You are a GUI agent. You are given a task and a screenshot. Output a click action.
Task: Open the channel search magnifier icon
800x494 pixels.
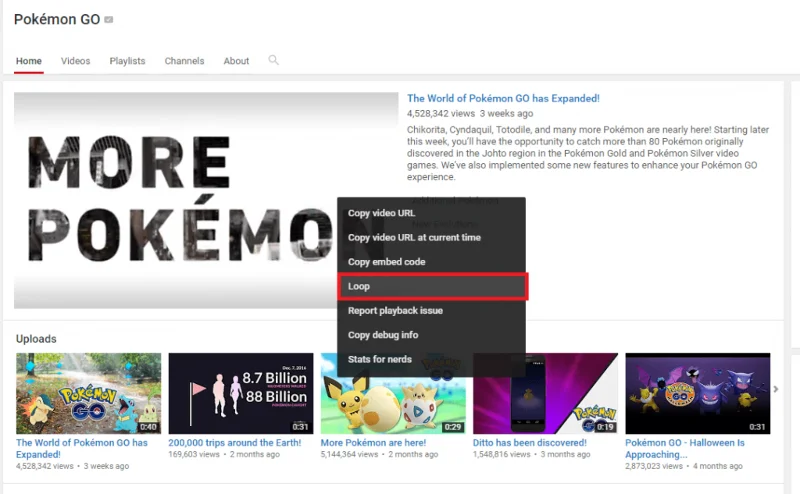coord(273,60)
